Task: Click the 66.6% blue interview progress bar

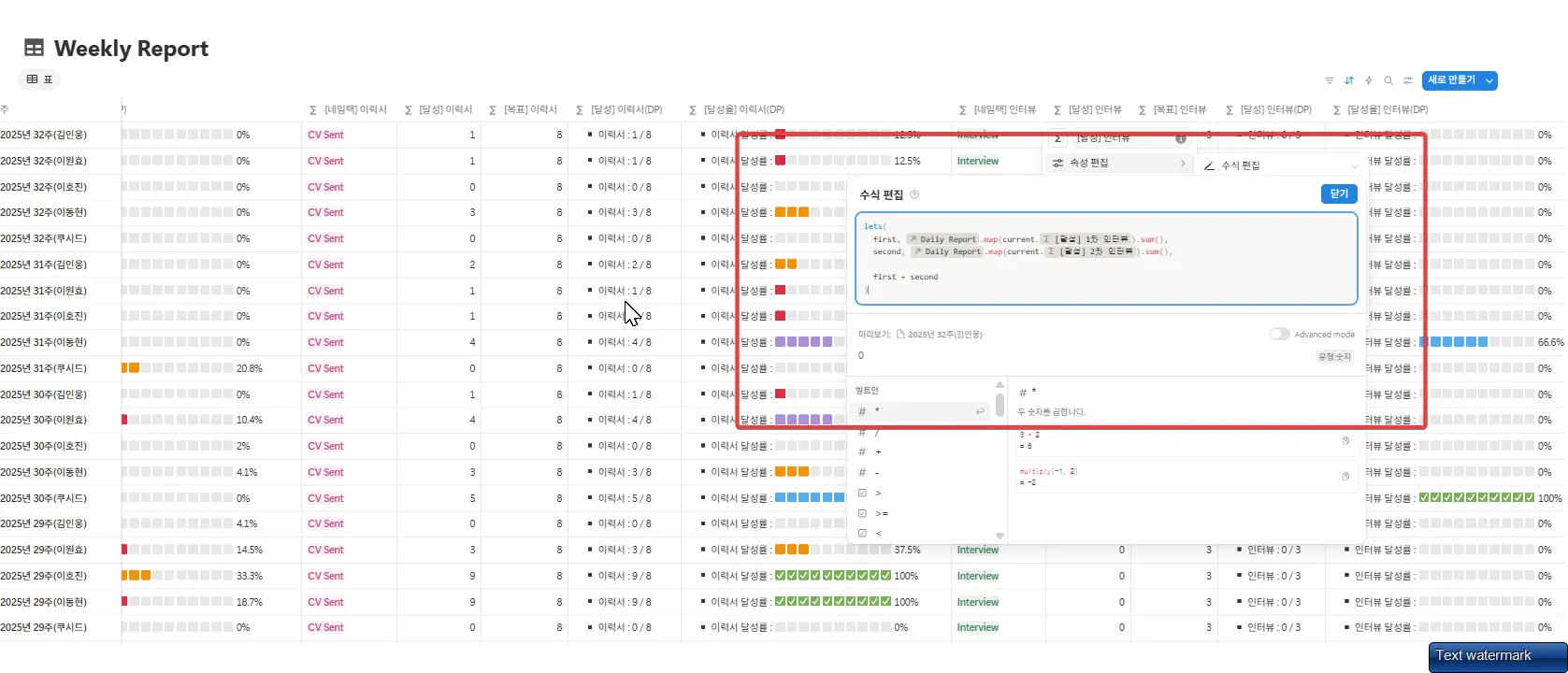Action: coord(1477,342)
